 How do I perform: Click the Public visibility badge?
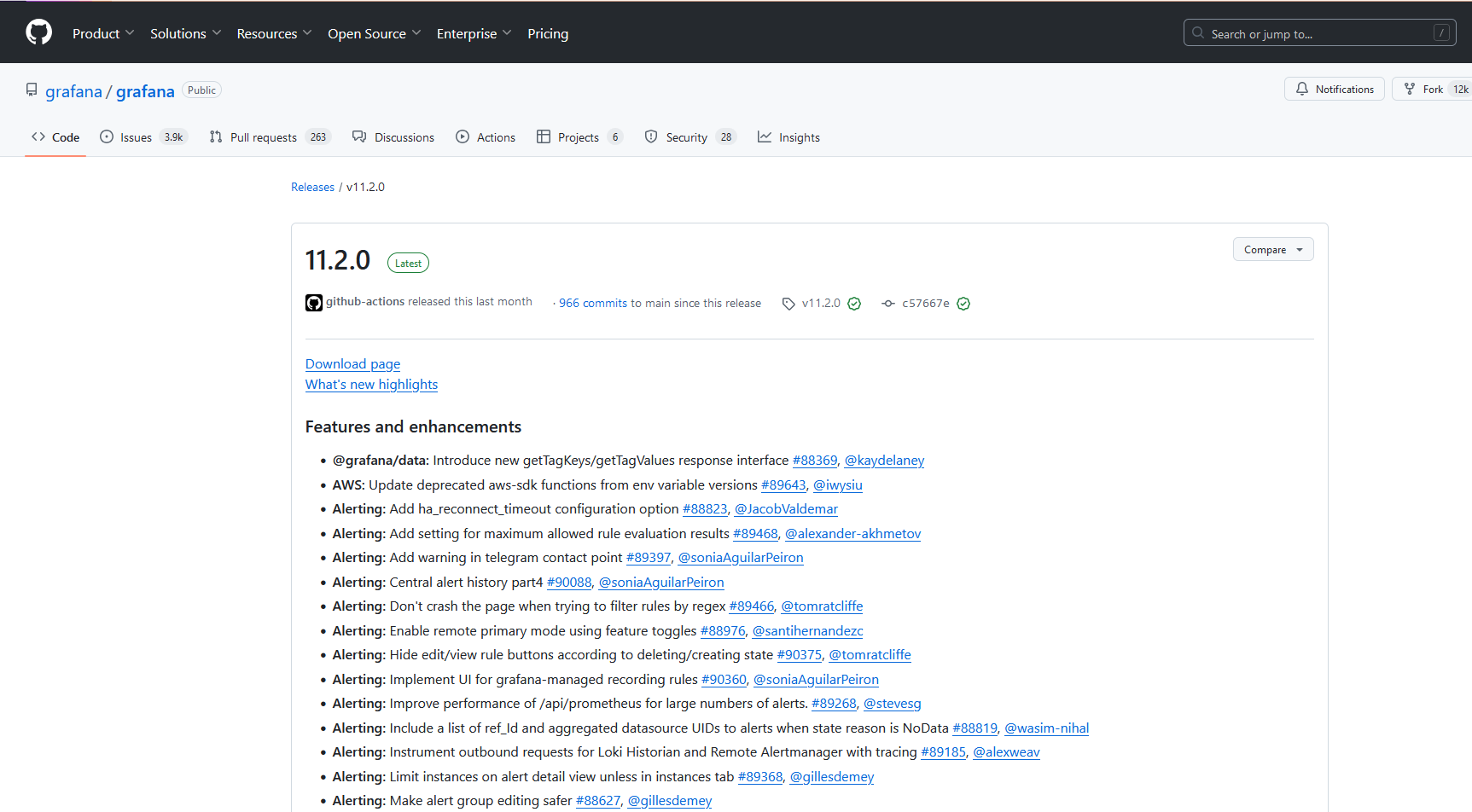201,90
